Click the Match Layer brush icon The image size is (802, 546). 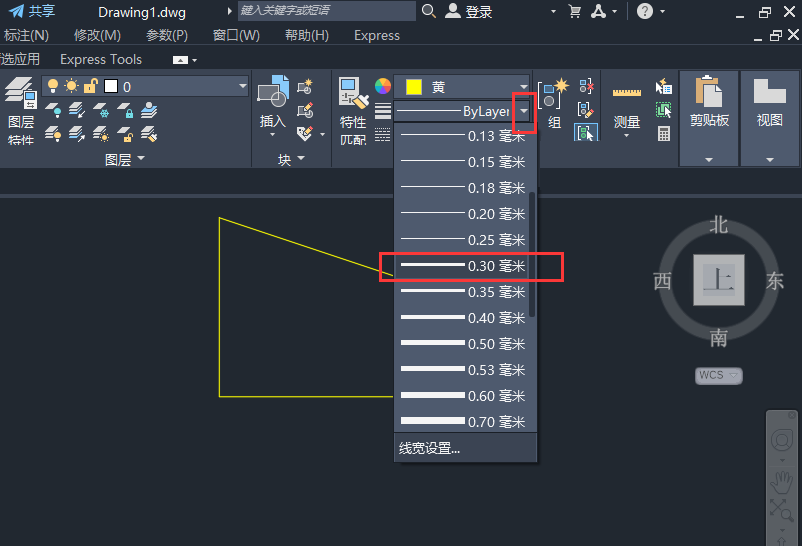149,134
